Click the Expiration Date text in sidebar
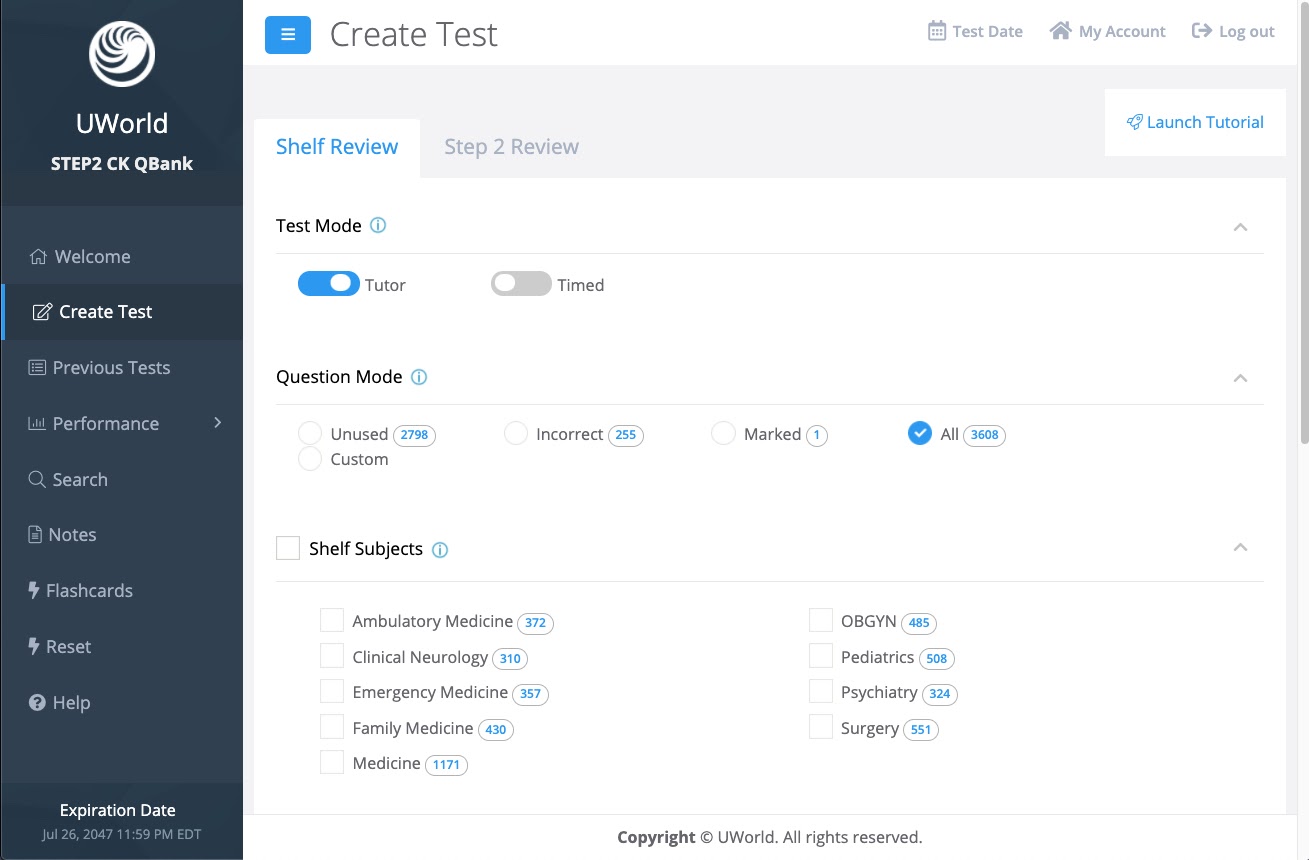 (x=118, y=810)
